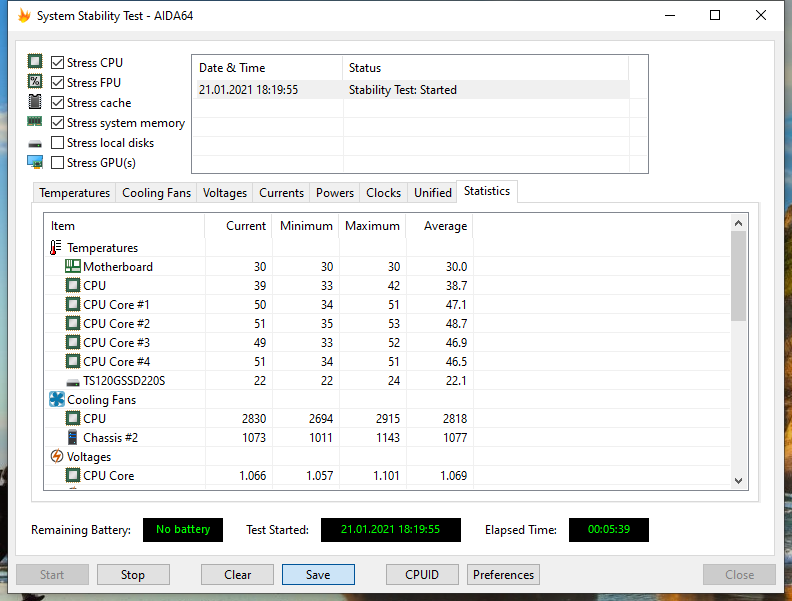792x601 pixels.
Task: Select the 'Stability Test: Started' log entry
Action: coord(413,90)
